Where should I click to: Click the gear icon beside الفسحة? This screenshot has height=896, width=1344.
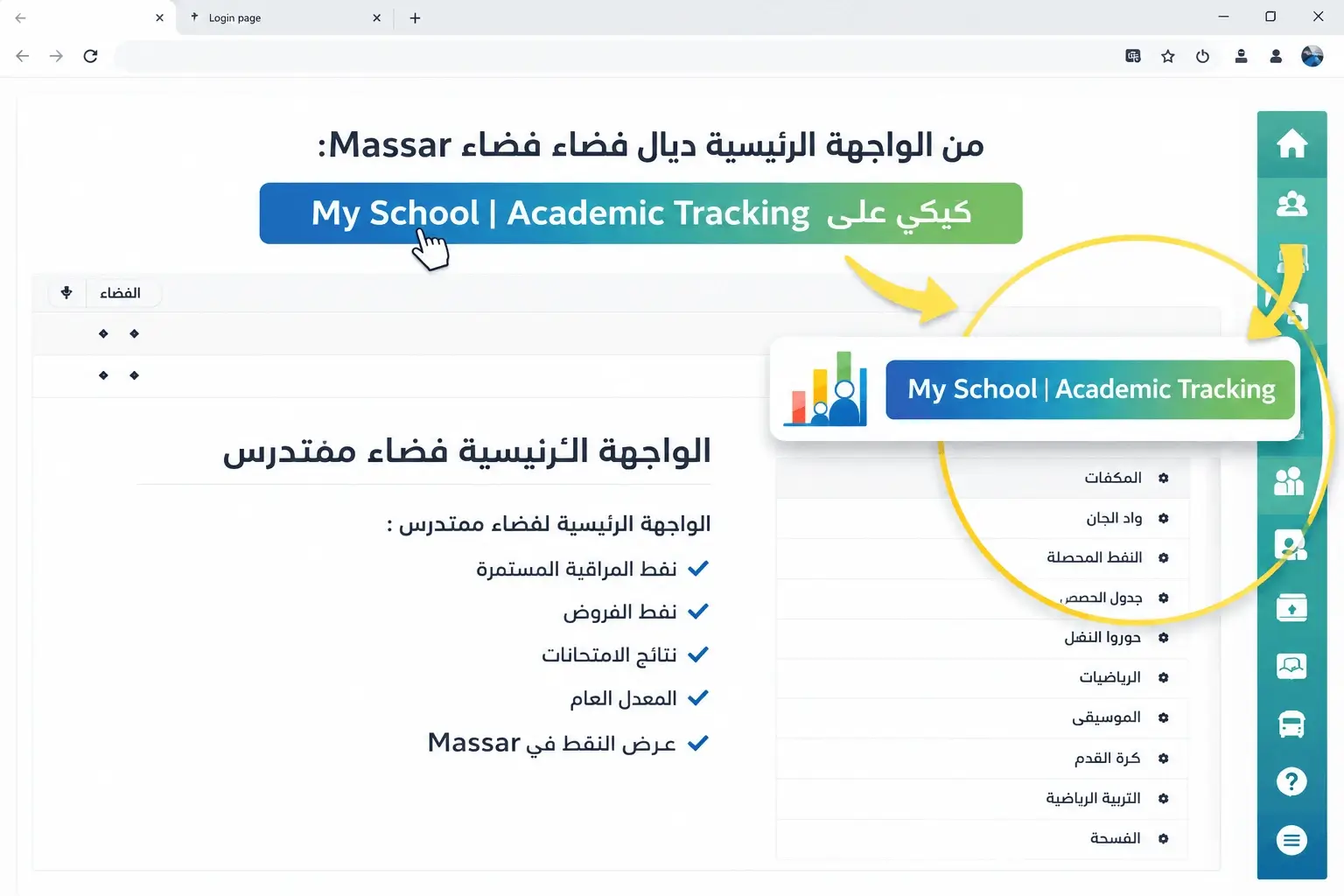click(x=1164, y=838)
